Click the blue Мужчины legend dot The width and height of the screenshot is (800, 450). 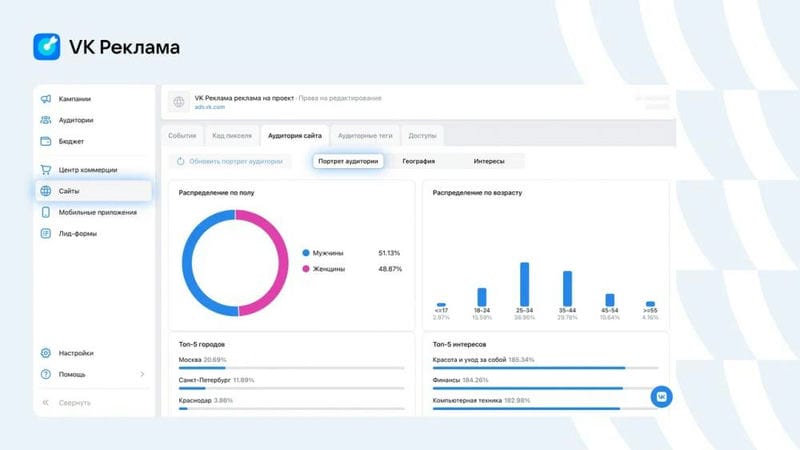pyautogui.click(x=306, y=253)
